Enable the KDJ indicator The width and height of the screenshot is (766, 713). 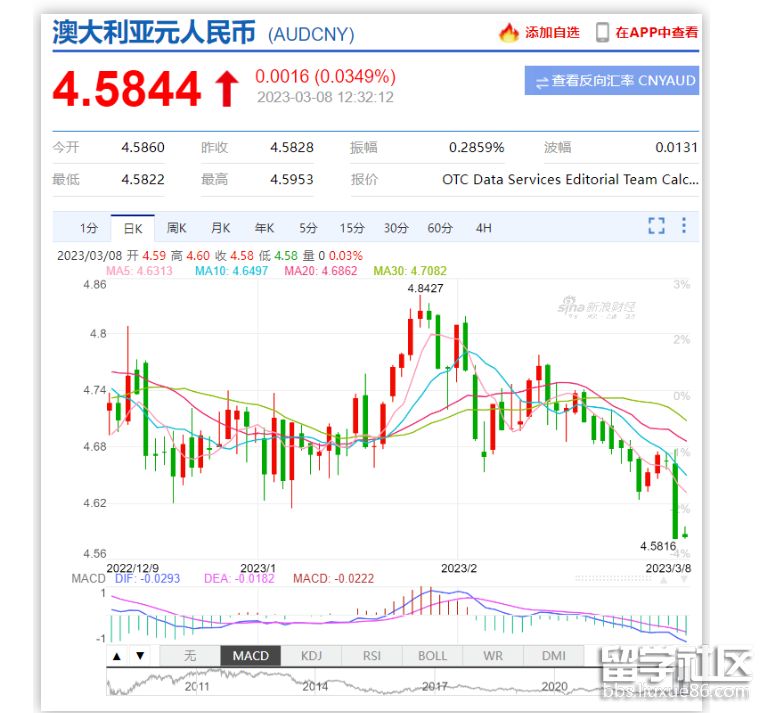(x=311, y=656)
